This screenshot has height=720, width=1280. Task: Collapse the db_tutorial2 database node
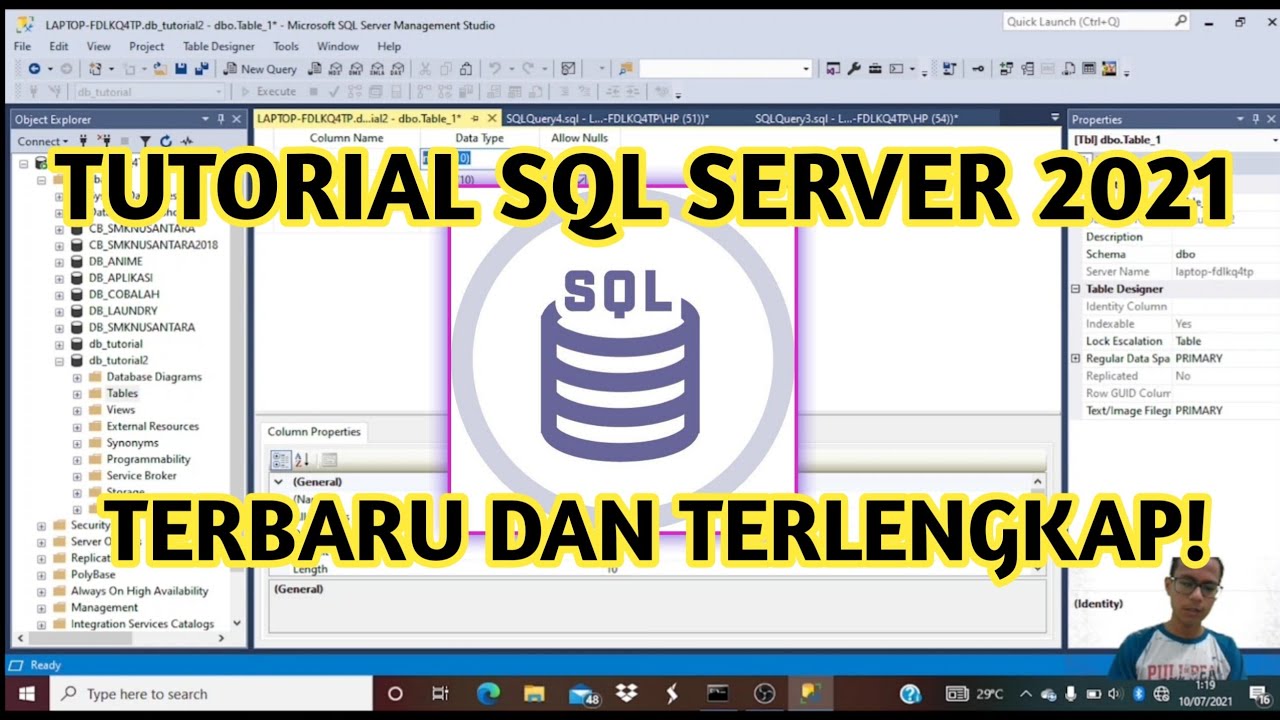(x=60, y=360)
